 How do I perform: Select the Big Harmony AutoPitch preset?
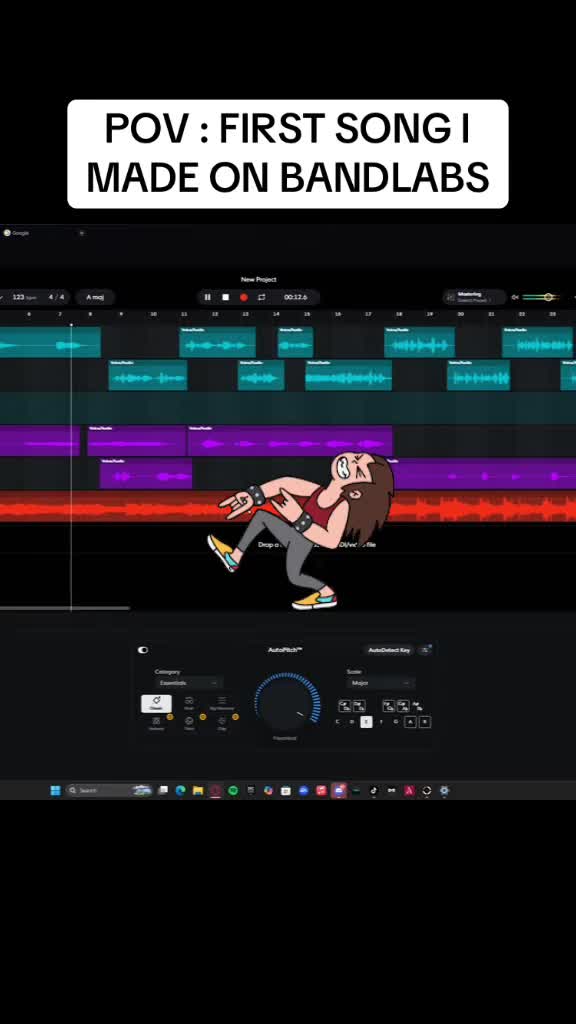click(x=221, y=703)
